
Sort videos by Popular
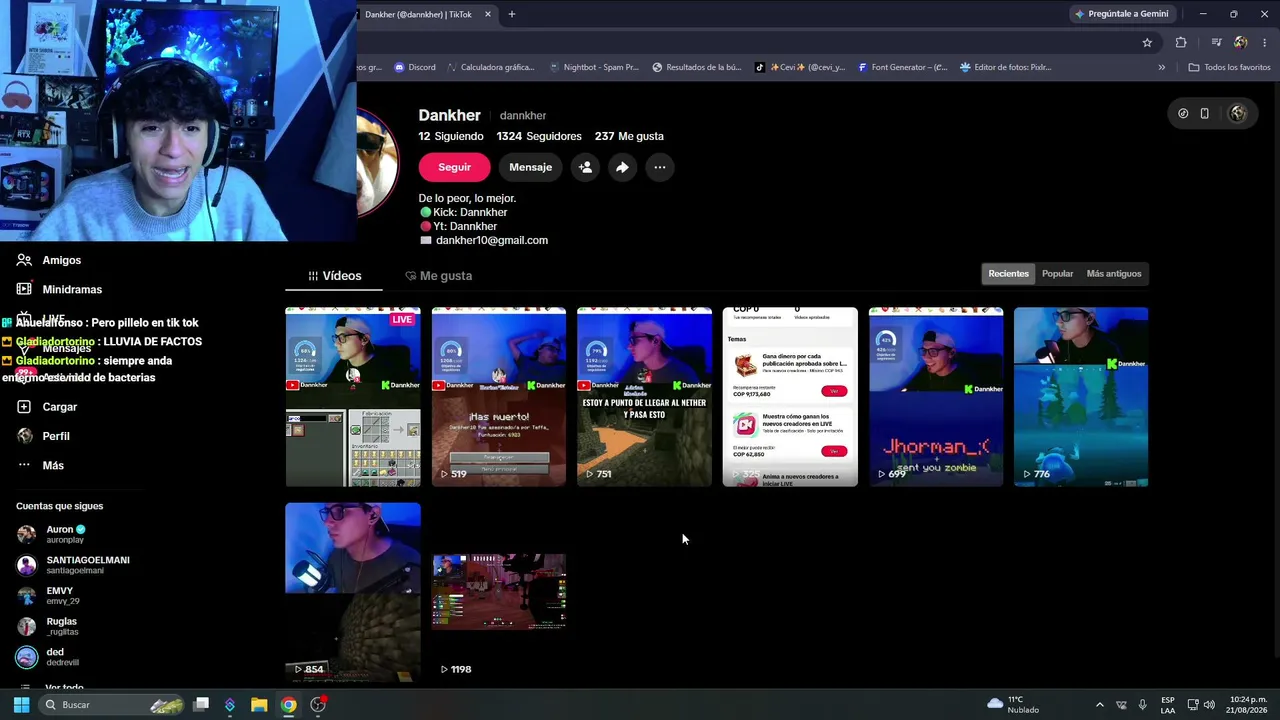1057,274
